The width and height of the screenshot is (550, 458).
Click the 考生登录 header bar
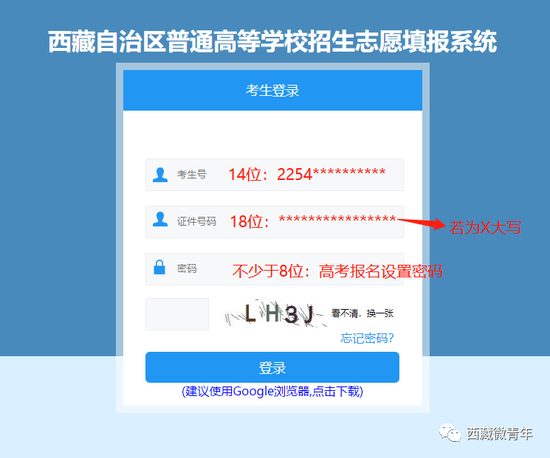pos(273,90)
